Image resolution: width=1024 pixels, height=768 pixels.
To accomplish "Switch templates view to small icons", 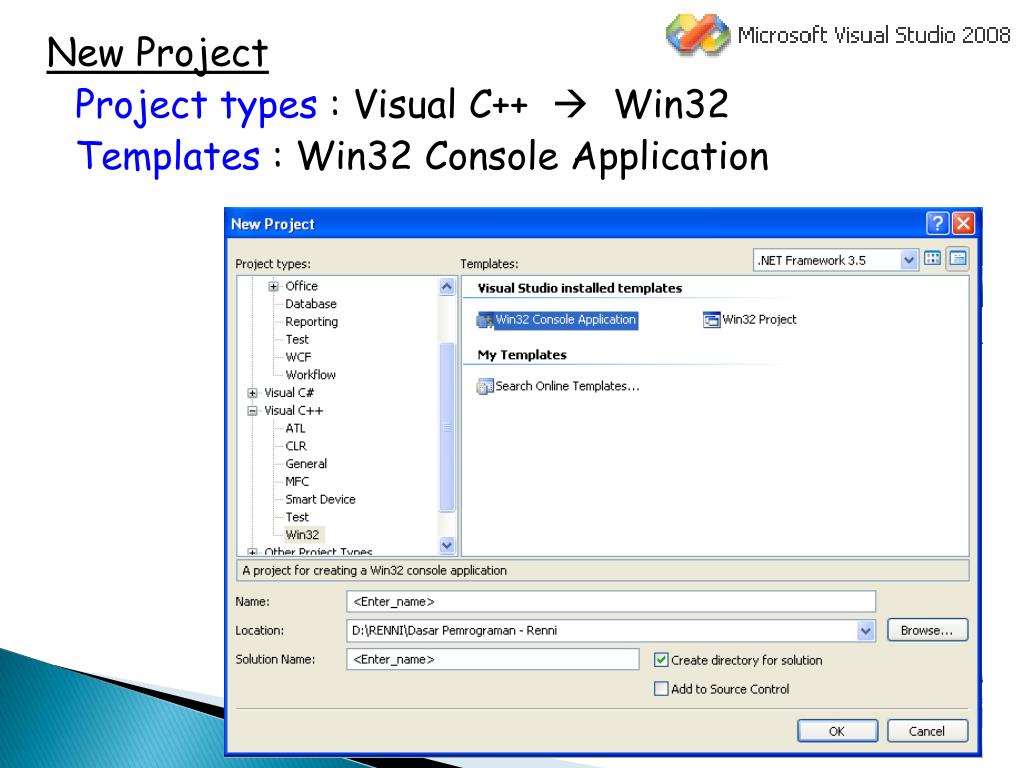I will pyautogui.click(x=957, y=259).
